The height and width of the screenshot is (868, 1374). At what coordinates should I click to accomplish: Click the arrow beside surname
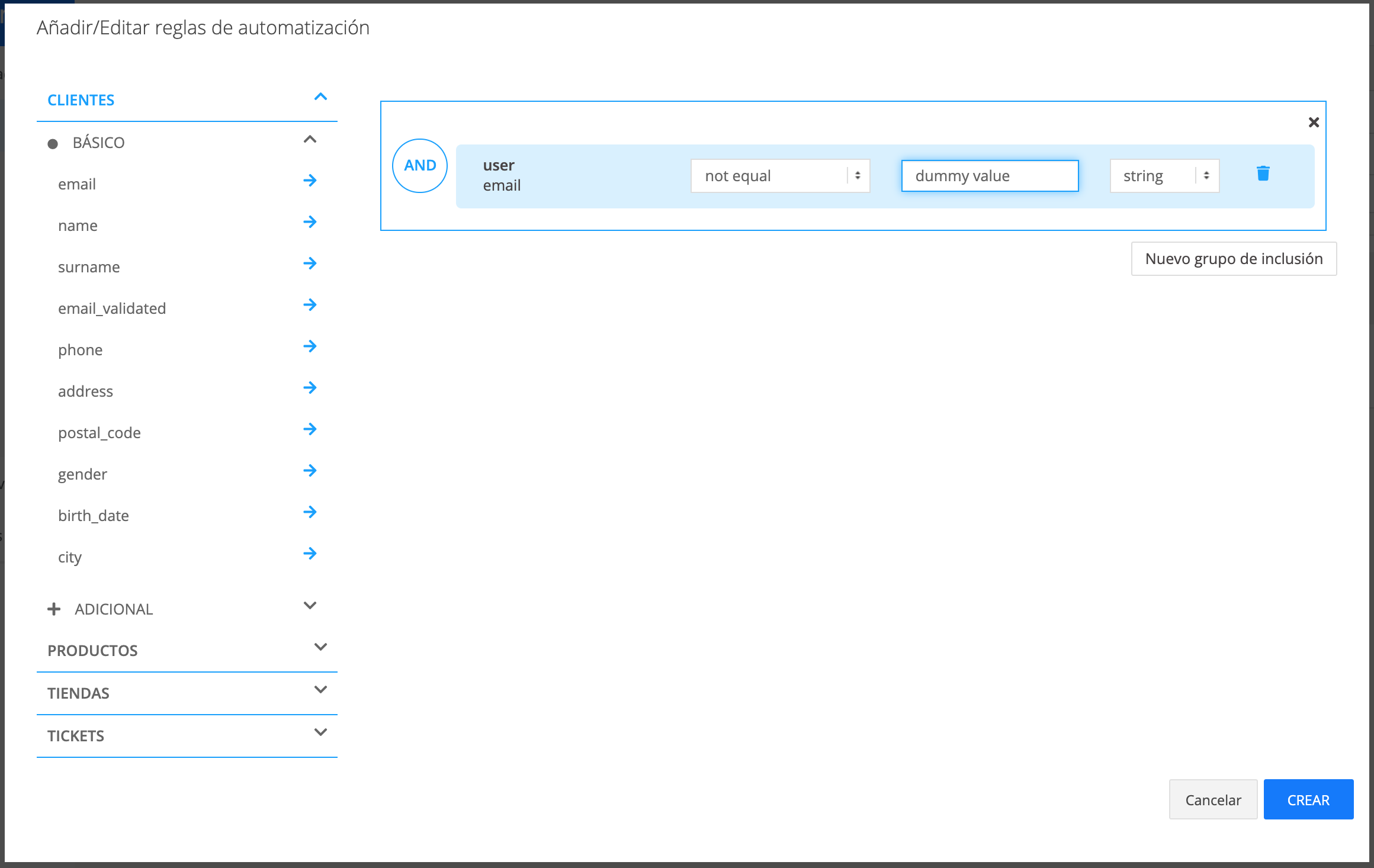(x=310, y=263)
